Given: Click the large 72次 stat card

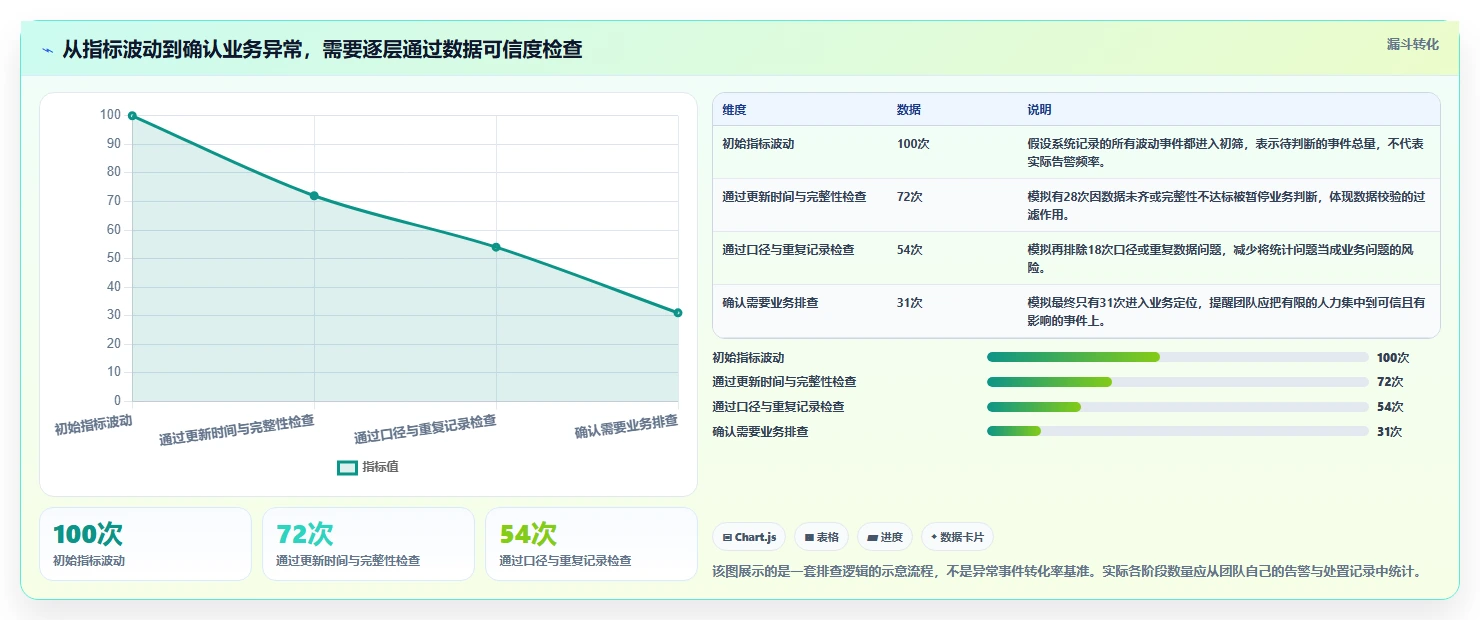Looking at the screenshot, I should pyautogui.click(x=368, y=544).
